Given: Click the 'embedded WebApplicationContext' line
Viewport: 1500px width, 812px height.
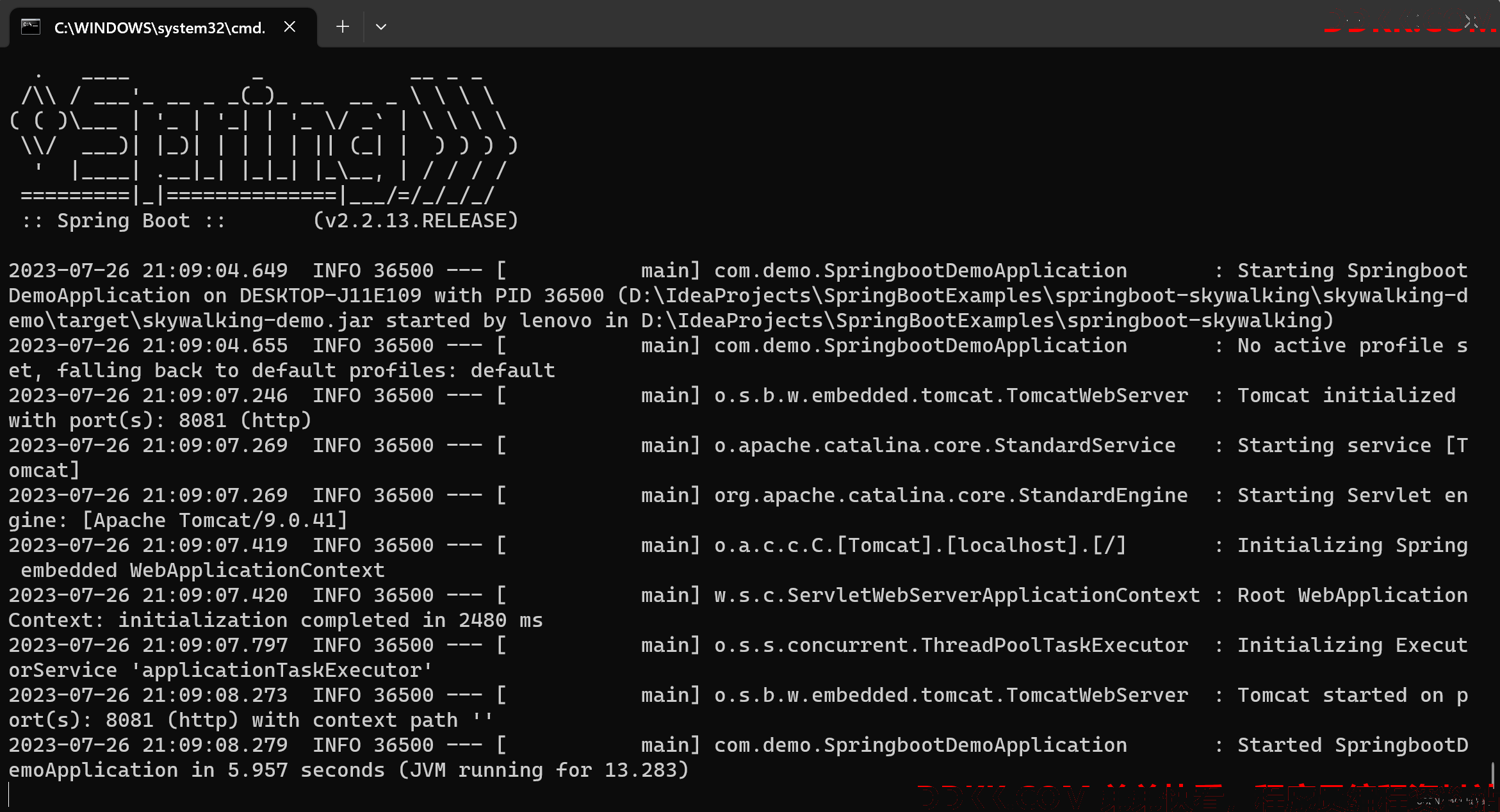Looking at the screenshot, I should click(x=203, y=571).
